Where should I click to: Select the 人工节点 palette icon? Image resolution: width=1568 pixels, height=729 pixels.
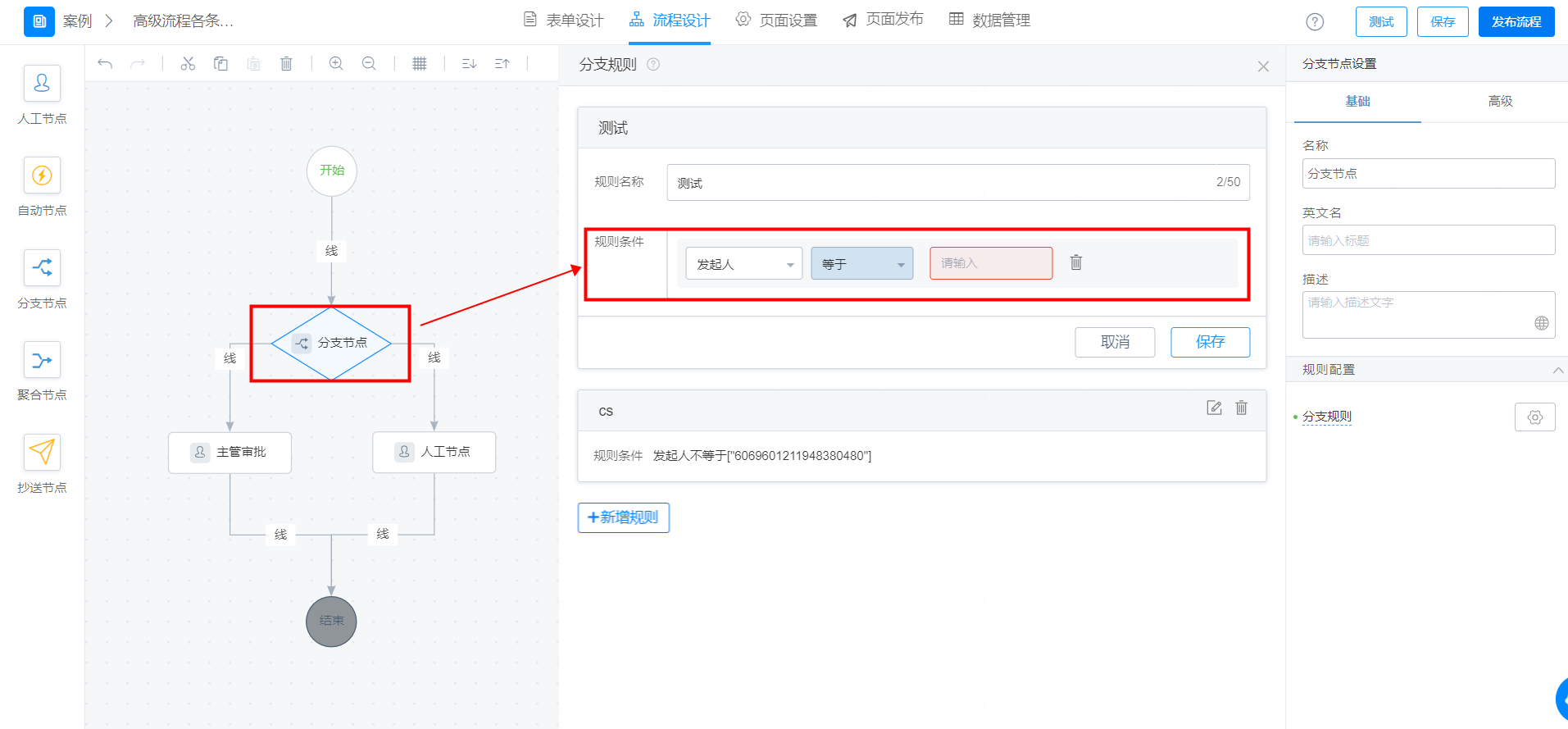(x=42, y=84)
